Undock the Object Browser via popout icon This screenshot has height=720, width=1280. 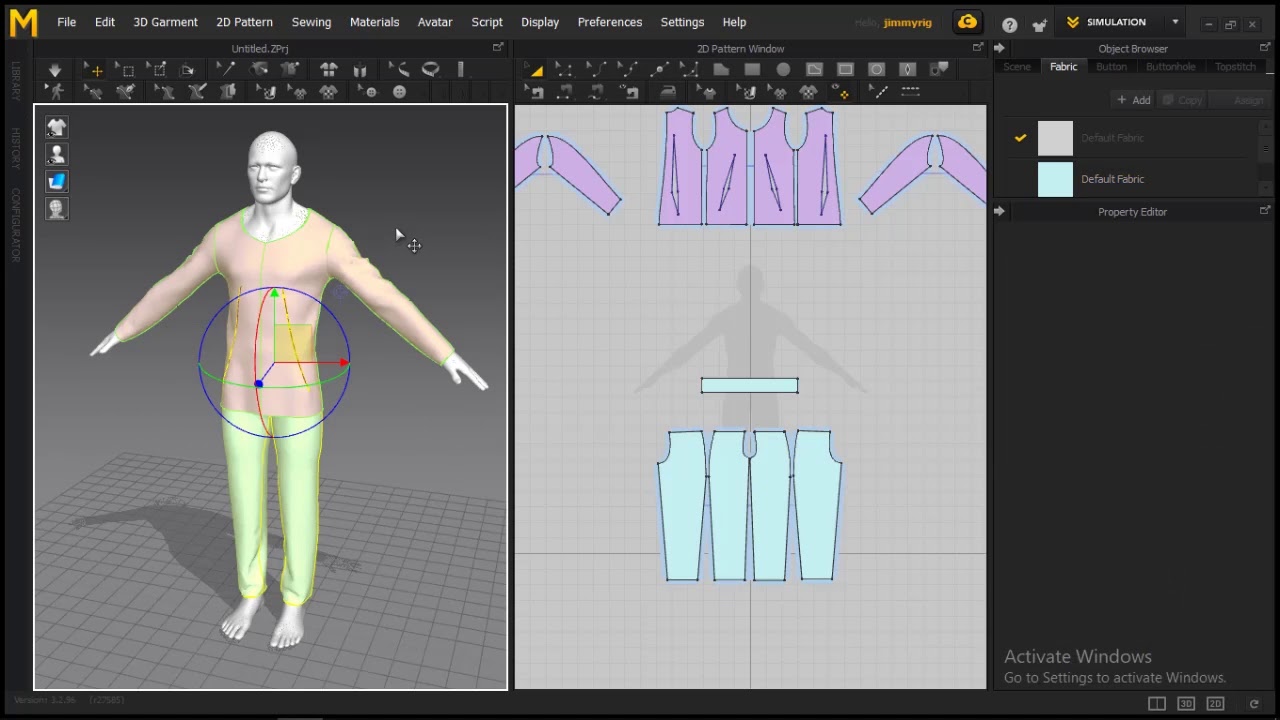(x=1265, y=47)
